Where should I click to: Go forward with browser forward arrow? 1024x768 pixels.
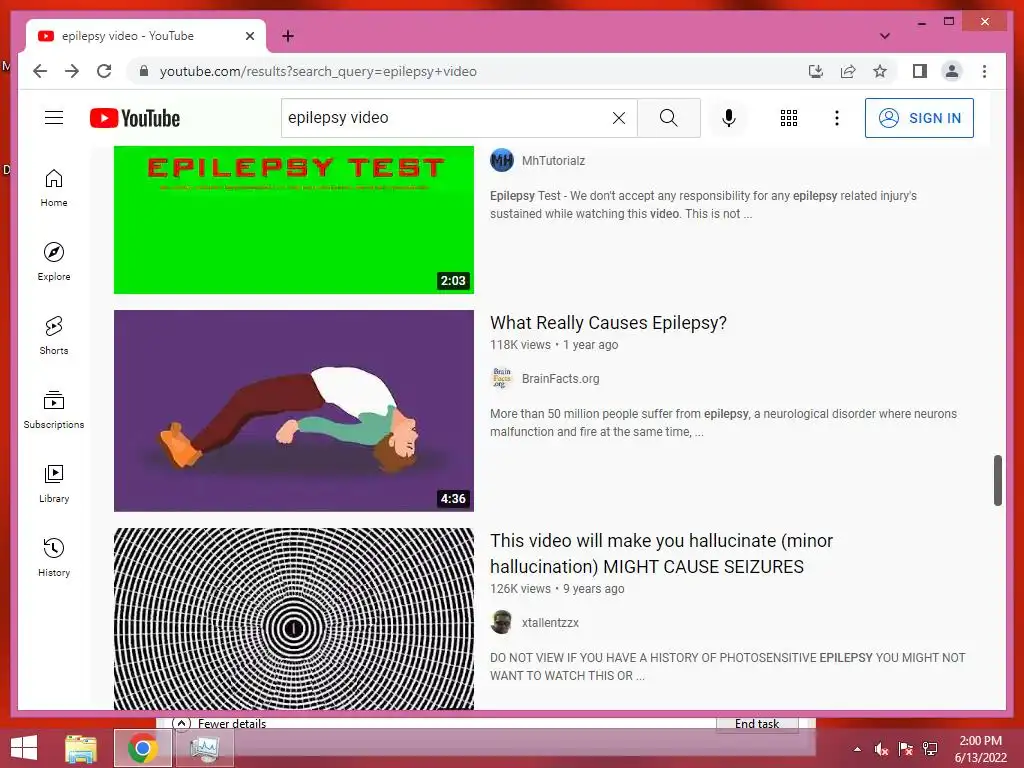[x=72, y=71]
